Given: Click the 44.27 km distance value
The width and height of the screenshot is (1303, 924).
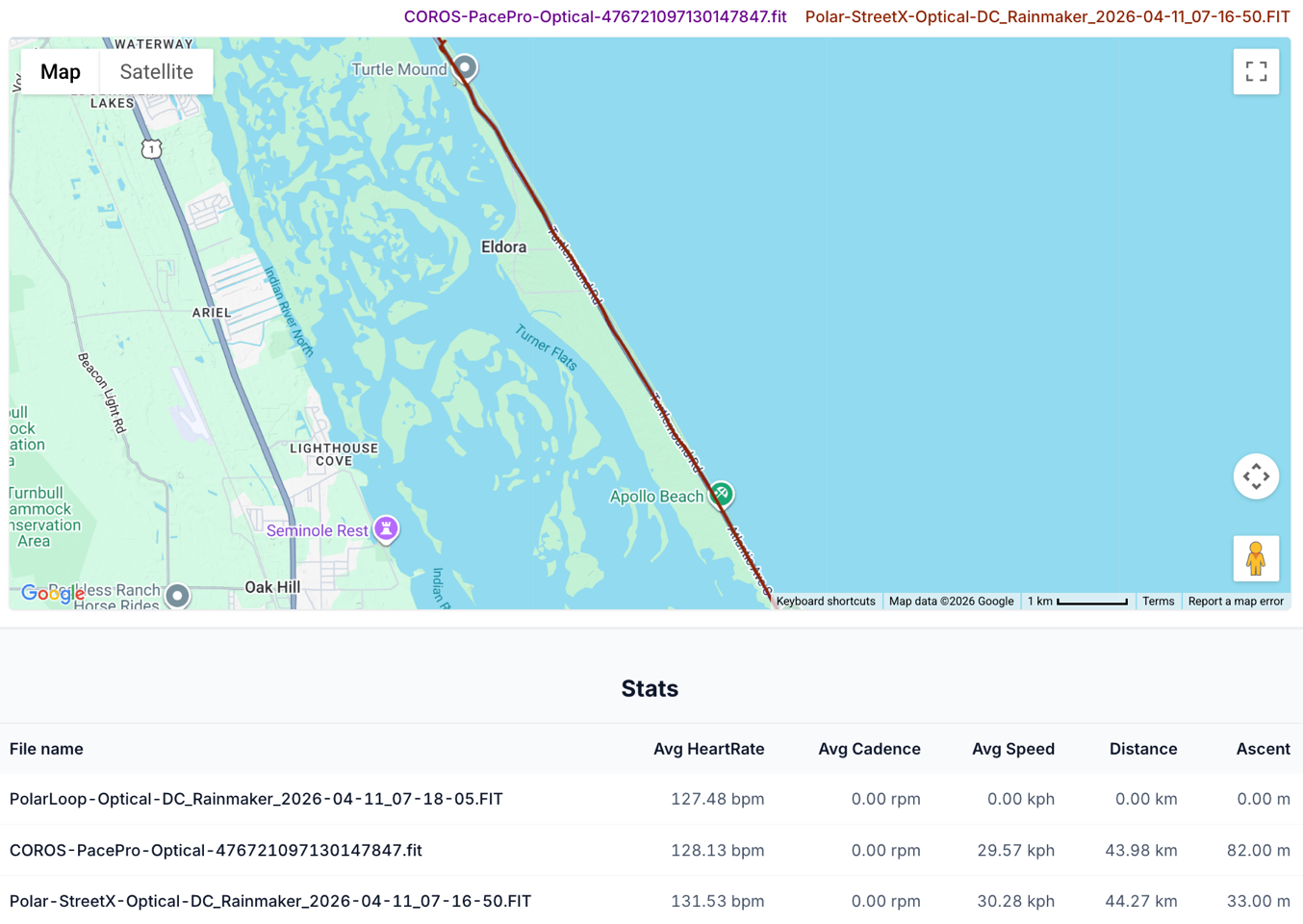Looking at the screenshot, I should click(1140, 901).
